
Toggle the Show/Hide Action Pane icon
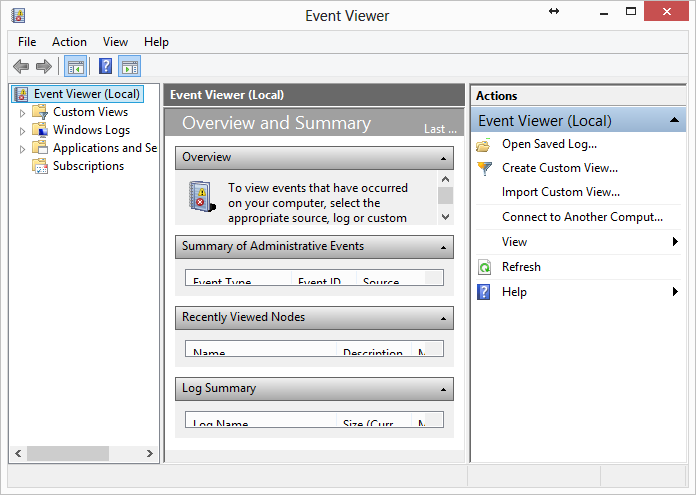(130, 67)
